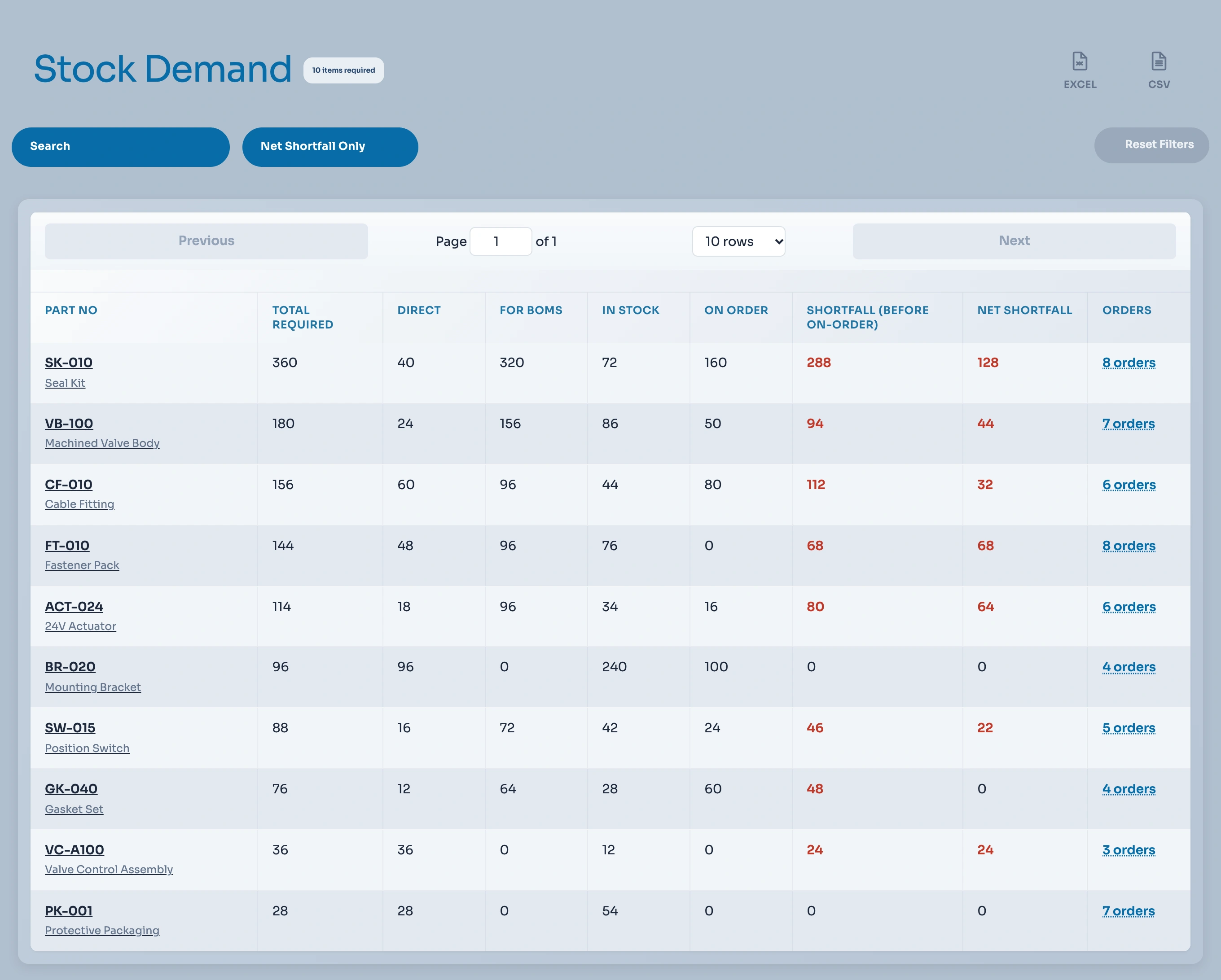View the 8 orders for FT-010
This screenshot has width=1221, height=980.
[1129, 546]
